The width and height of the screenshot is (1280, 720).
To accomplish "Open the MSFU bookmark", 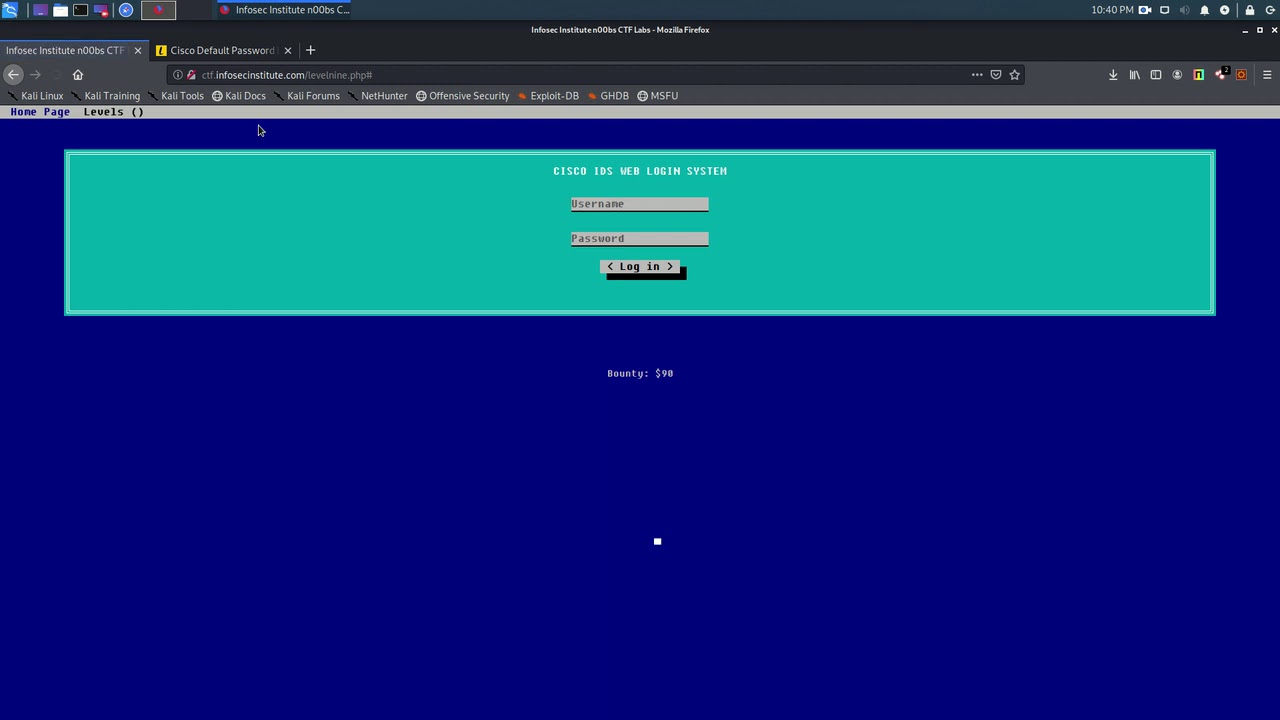I will point(657,96).
